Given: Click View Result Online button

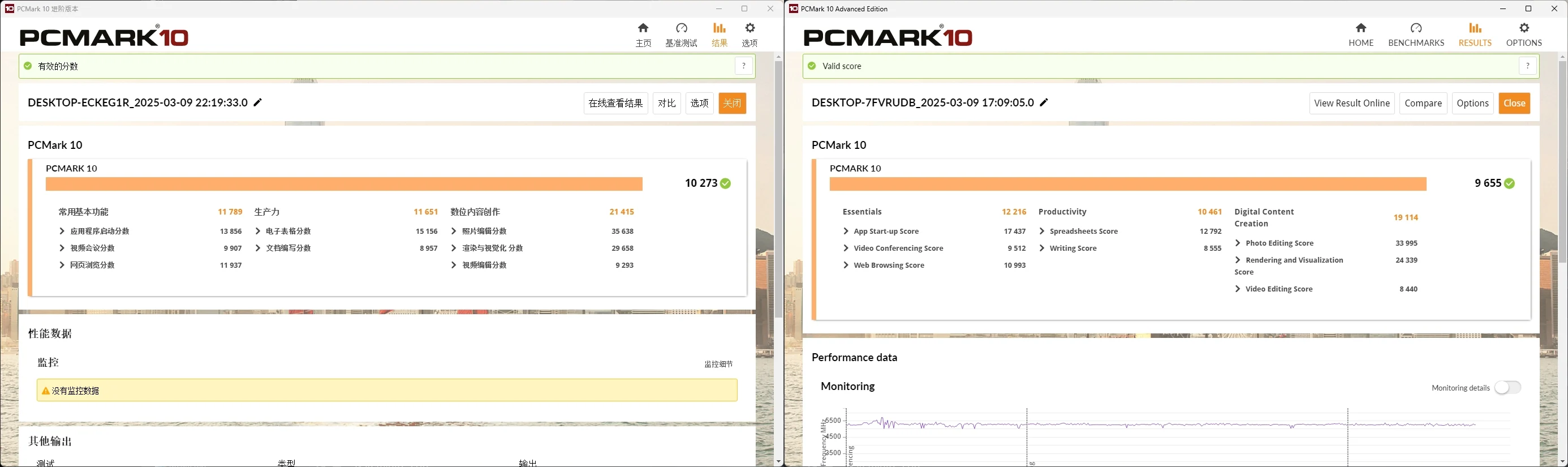Looking at the screenshot, I should point(1352,104).
